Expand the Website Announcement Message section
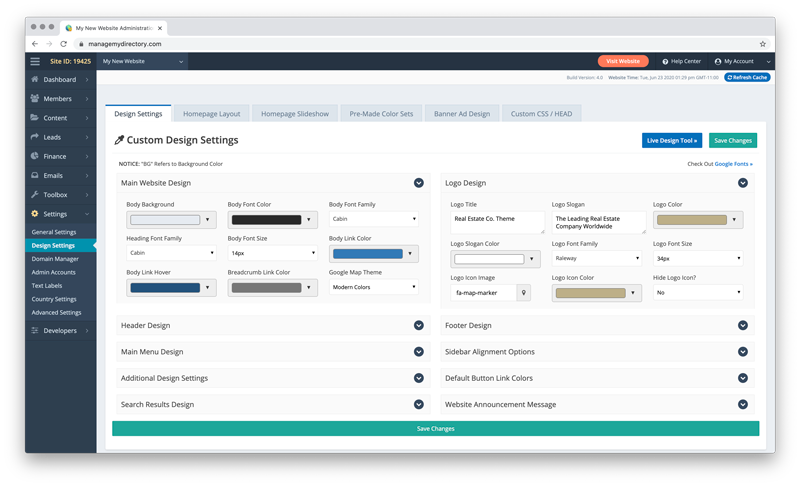 743,404
